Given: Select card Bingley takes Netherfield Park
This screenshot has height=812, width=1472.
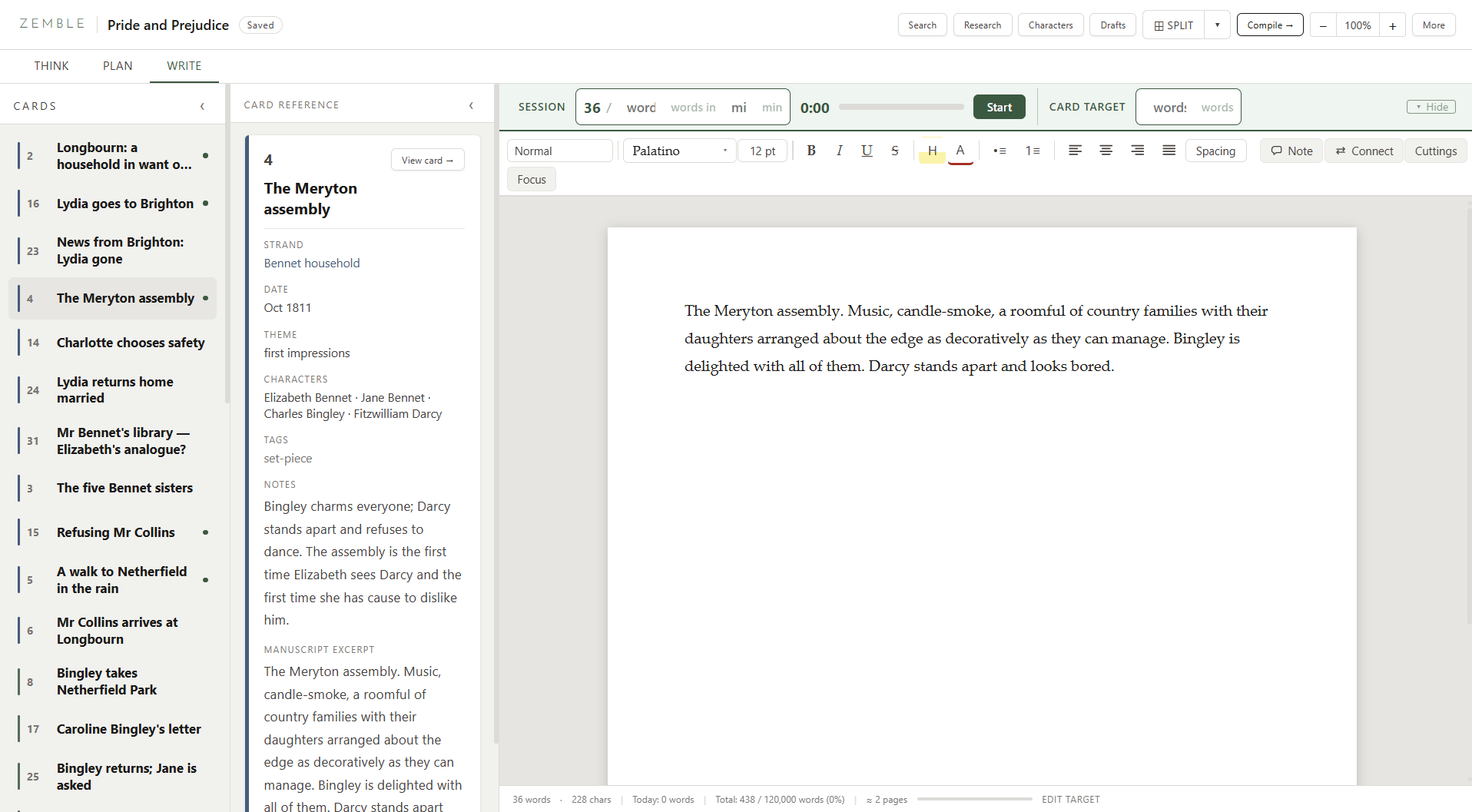Looking at the screenshot, I should click(x=112, y=681).
